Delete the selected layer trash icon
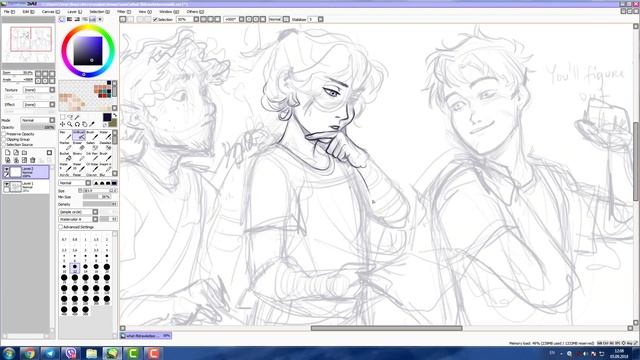The width and height of the screenshot is (640, 360). (x=33, y=160)
